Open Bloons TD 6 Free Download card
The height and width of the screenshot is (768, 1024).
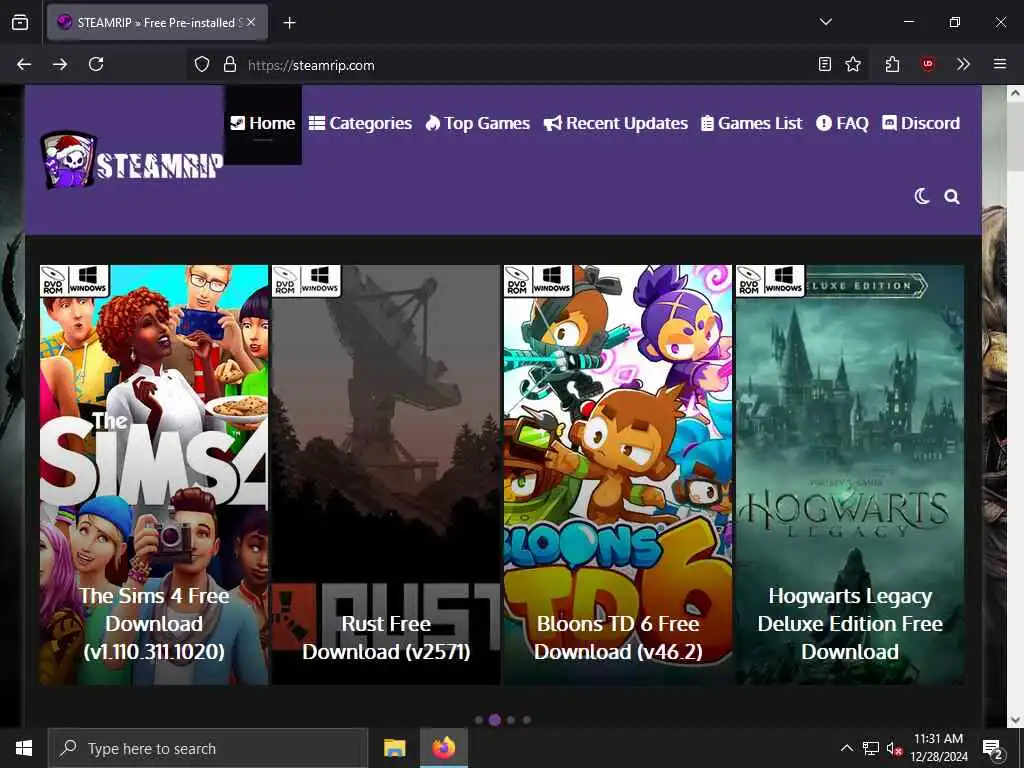point(618,475)
